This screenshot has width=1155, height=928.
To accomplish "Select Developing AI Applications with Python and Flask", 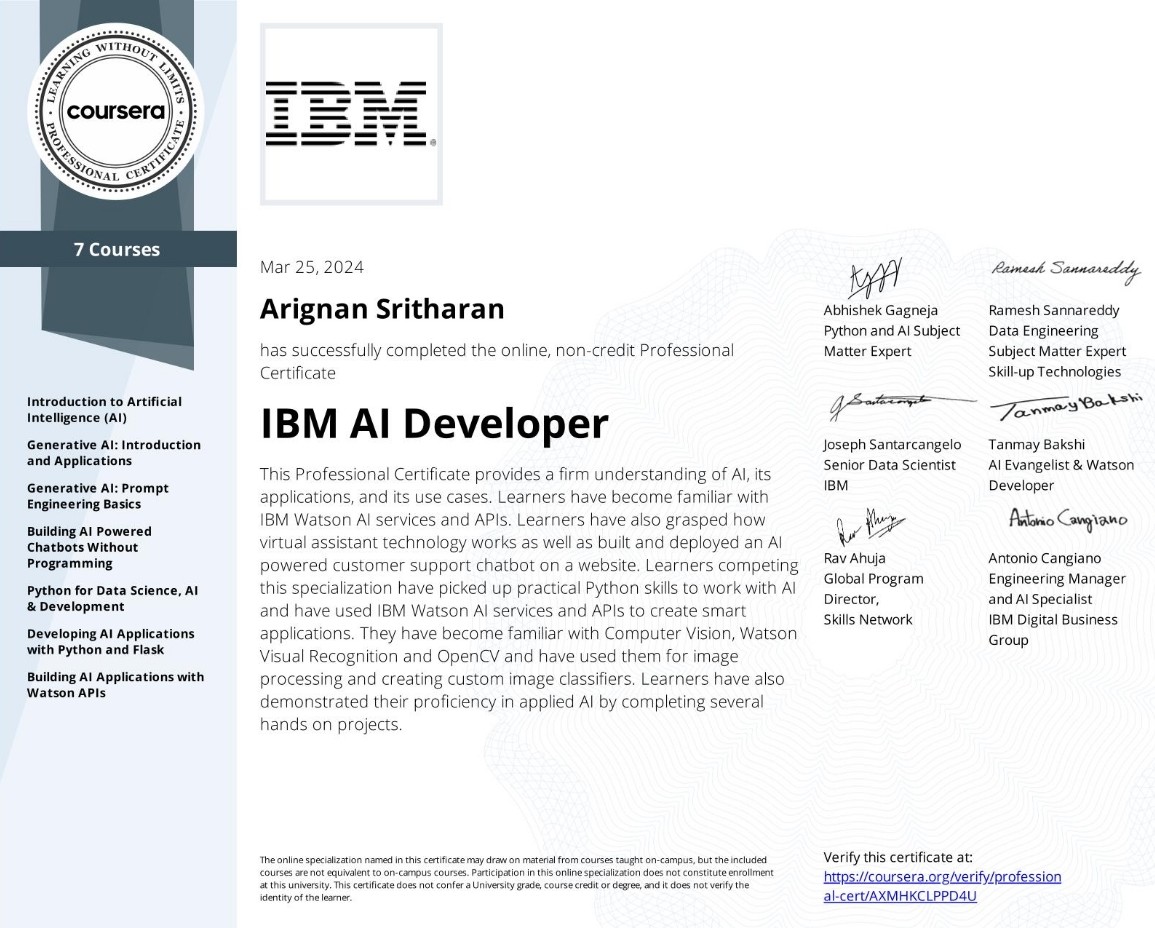I will coord(110,641).
